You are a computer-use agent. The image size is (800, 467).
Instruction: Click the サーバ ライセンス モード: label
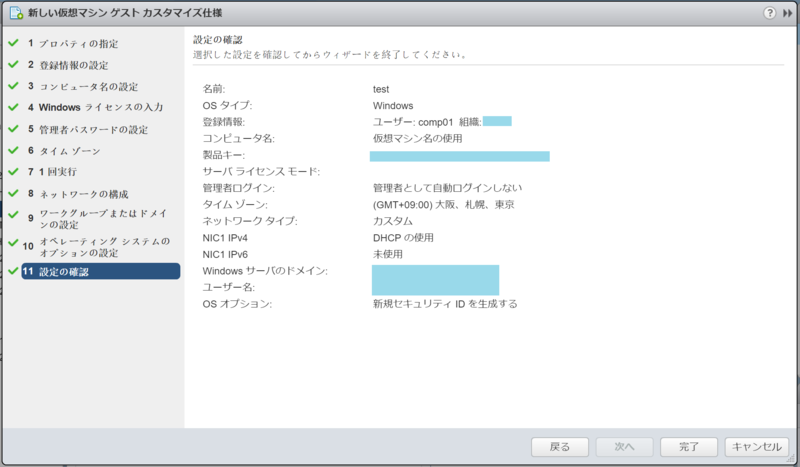tap(261, 171)
